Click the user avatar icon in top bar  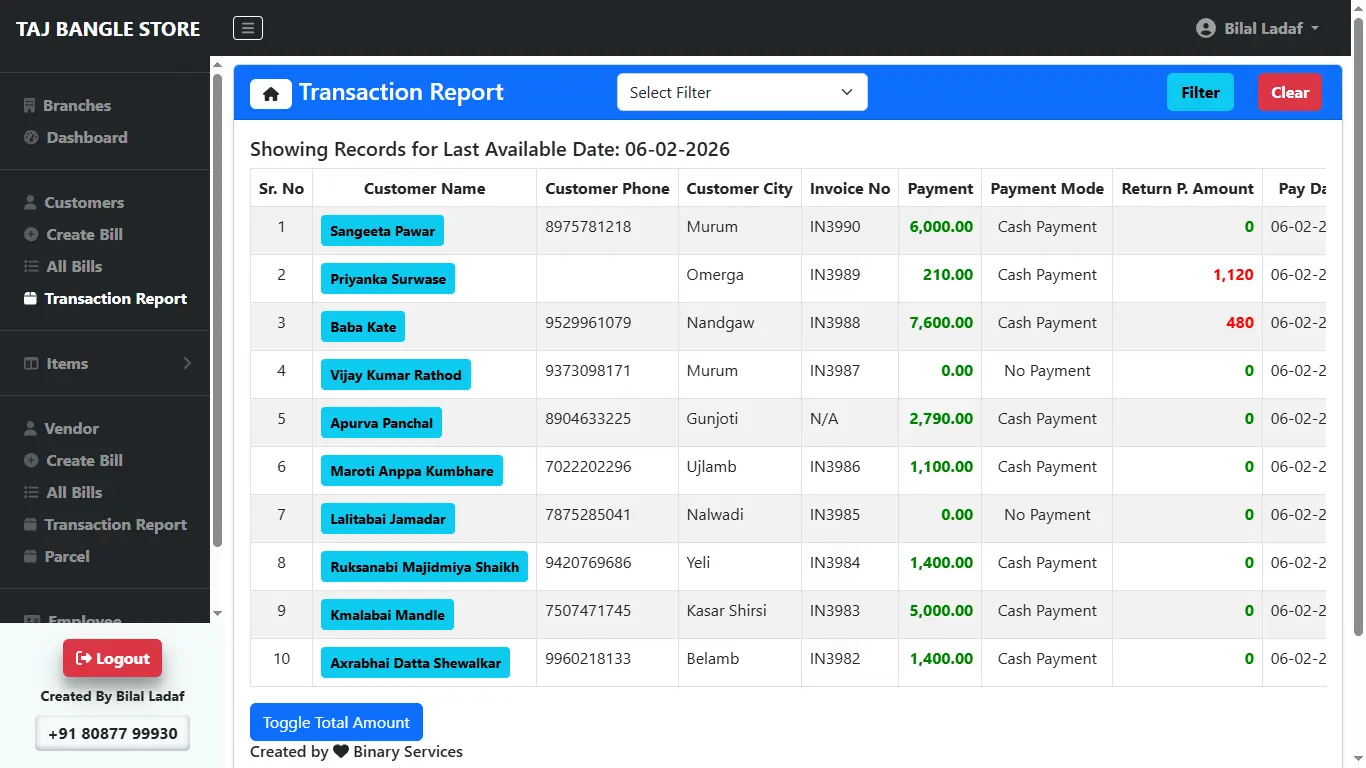click(1206, 28)
